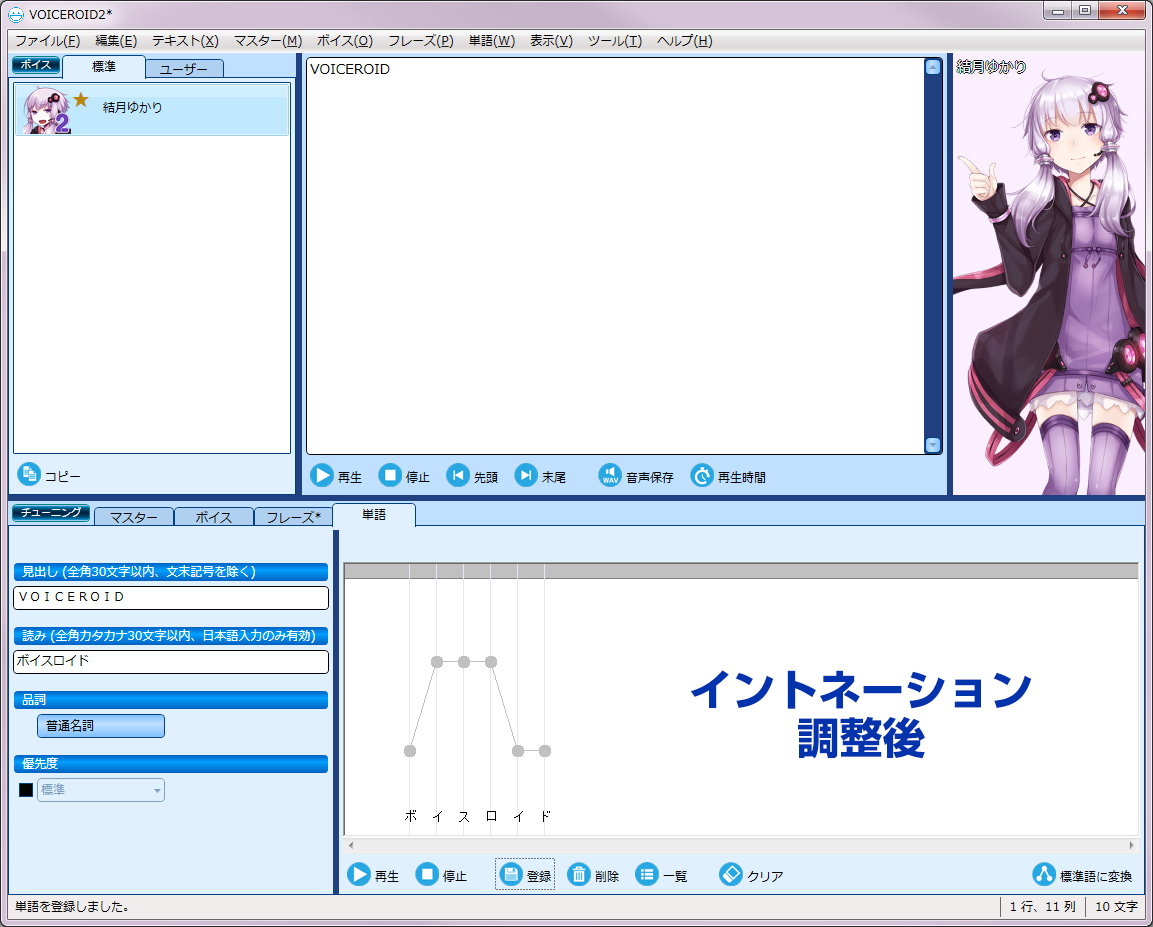Click the 読み field containing ボイスロイド

[171, 661]
